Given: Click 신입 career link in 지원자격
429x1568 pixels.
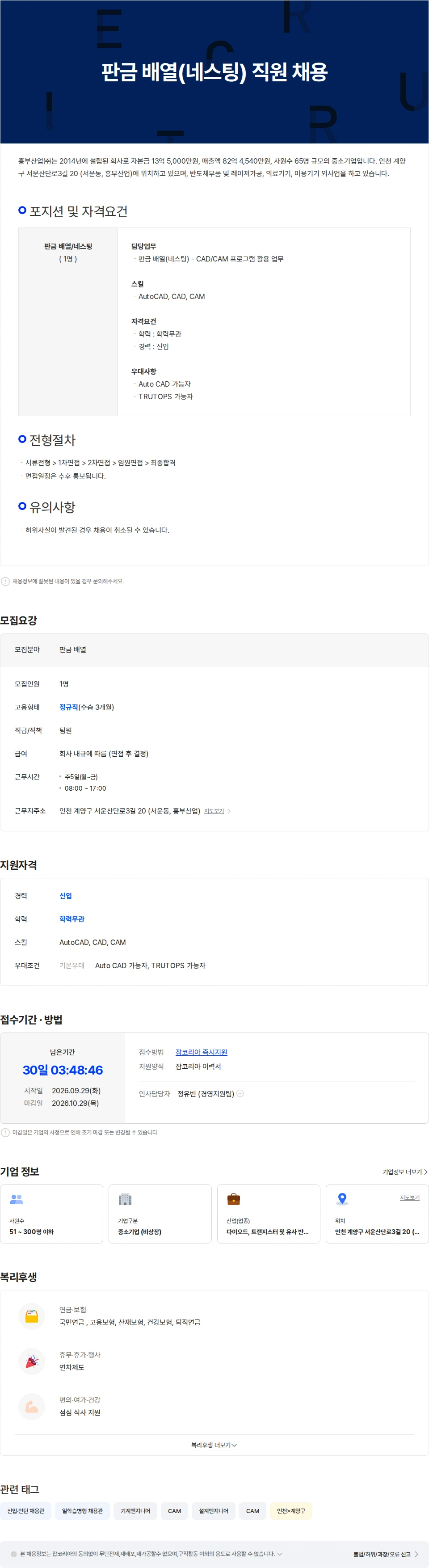Looking at the screenshot, I should (x=66, y=896).
